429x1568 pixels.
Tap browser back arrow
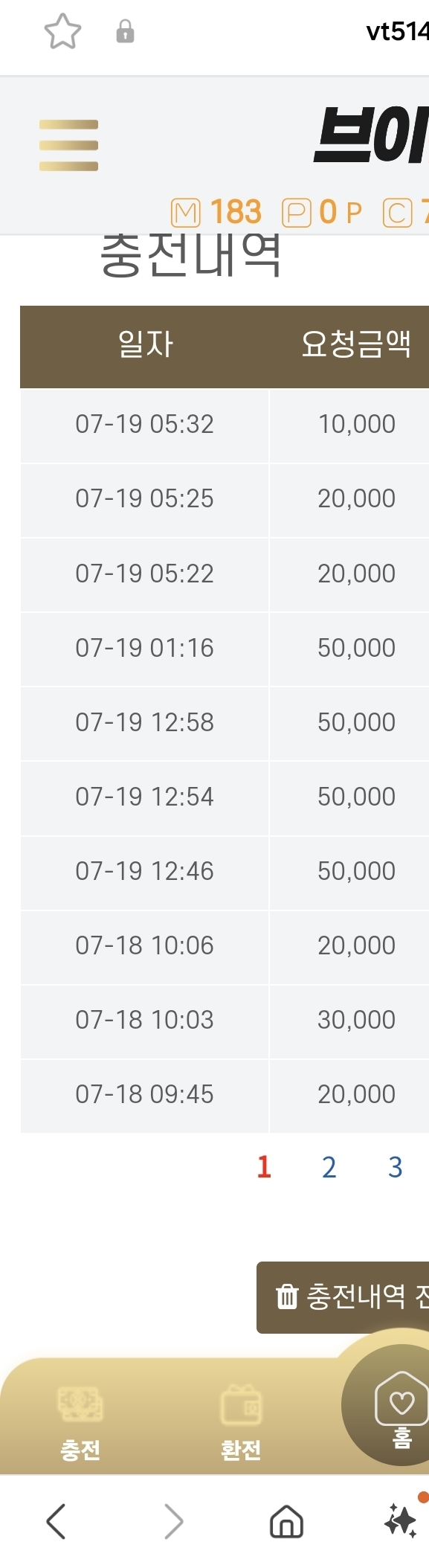pyautogui.click(x=56, y=1521)
